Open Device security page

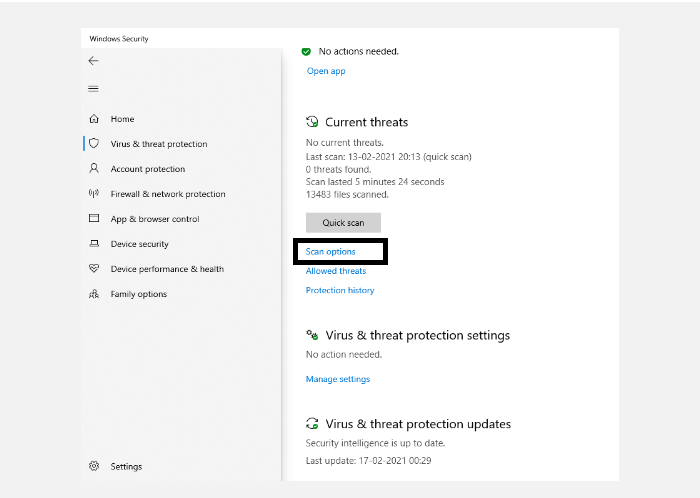pyautogui.click(x=140, y=244)
